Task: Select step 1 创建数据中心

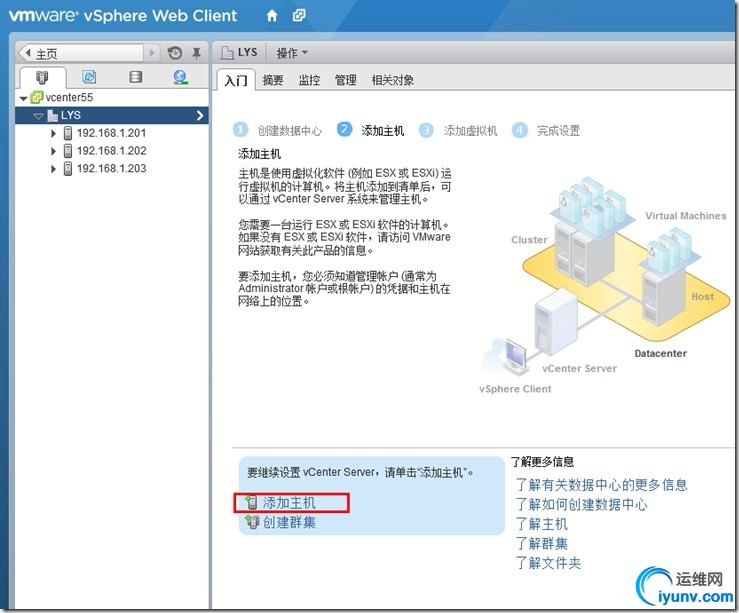Action: tap(277, 130)
